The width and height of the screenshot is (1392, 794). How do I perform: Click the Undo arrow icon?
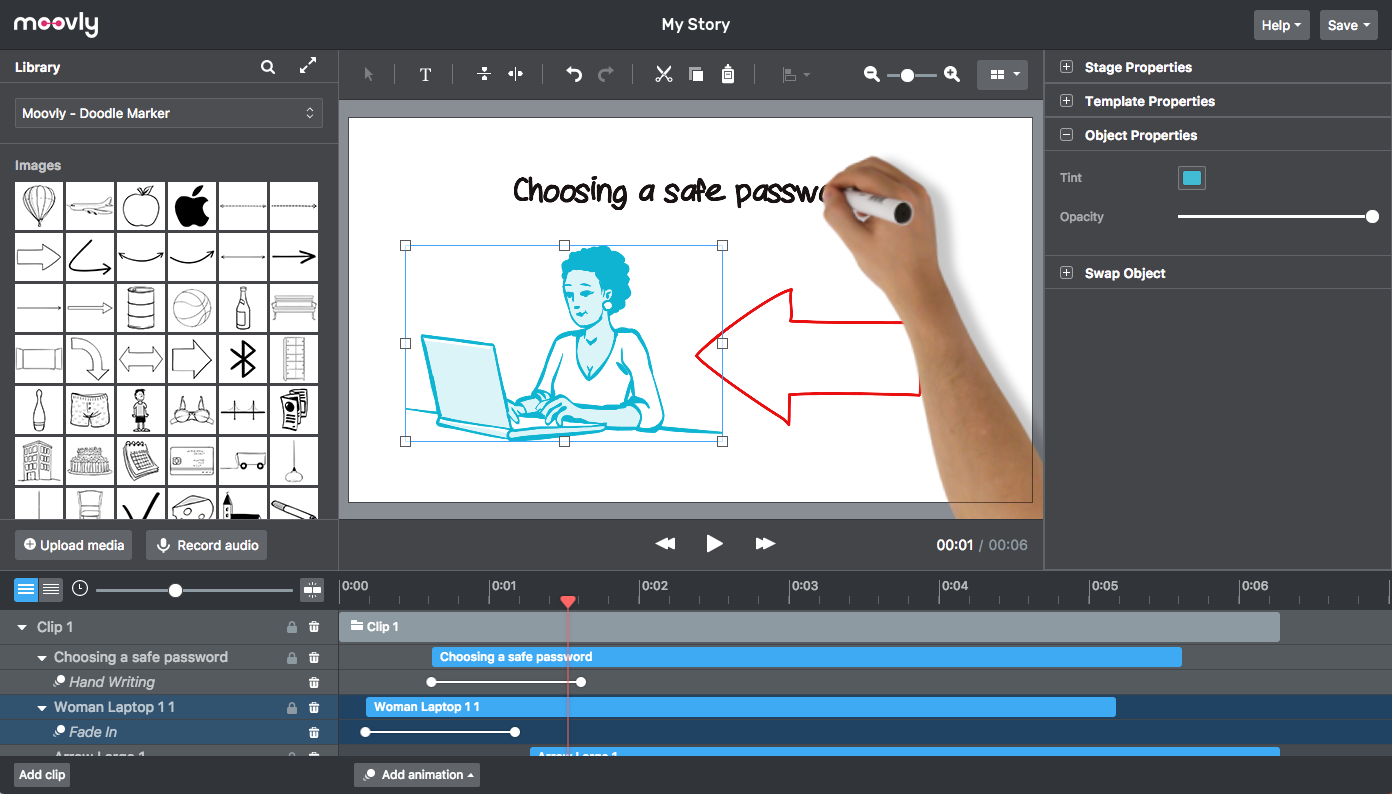(x=574, y=74)
